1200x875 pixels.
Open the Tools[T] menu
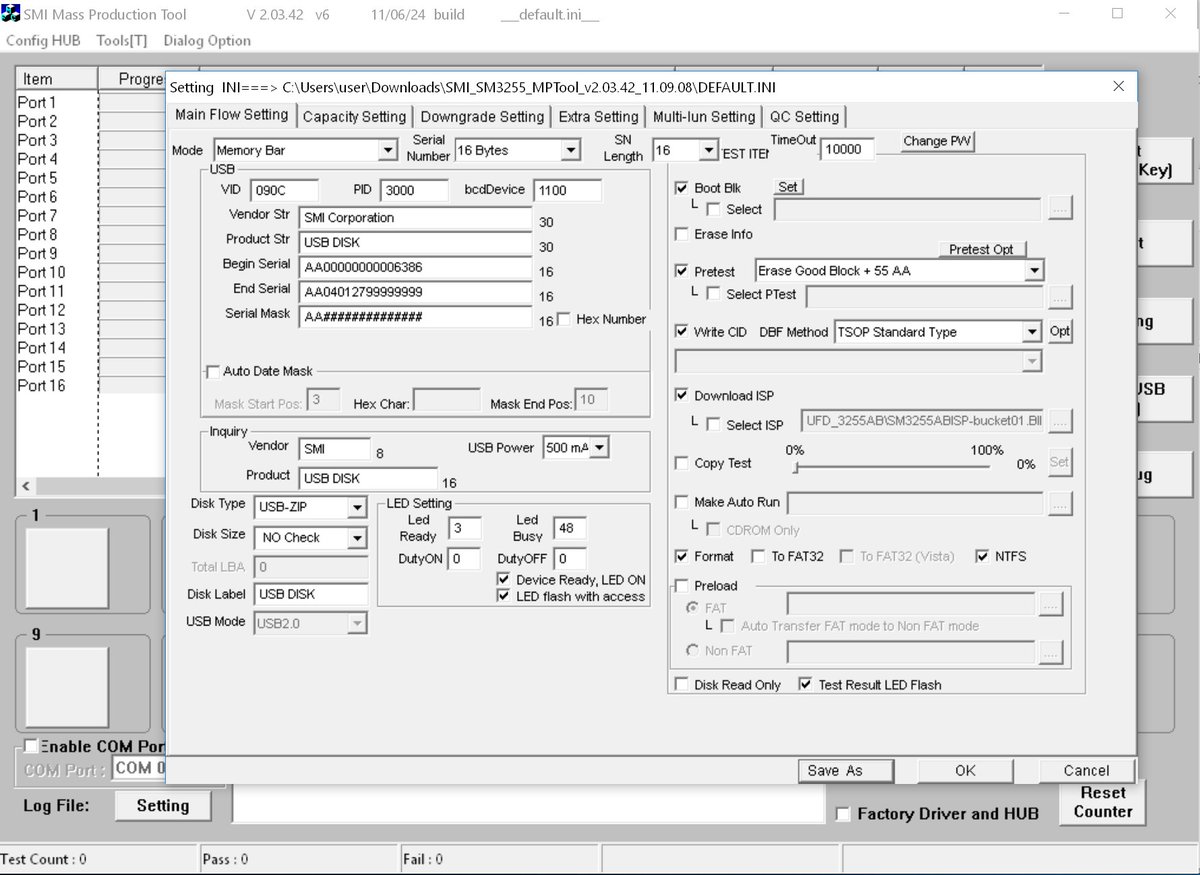click(122, 41)
